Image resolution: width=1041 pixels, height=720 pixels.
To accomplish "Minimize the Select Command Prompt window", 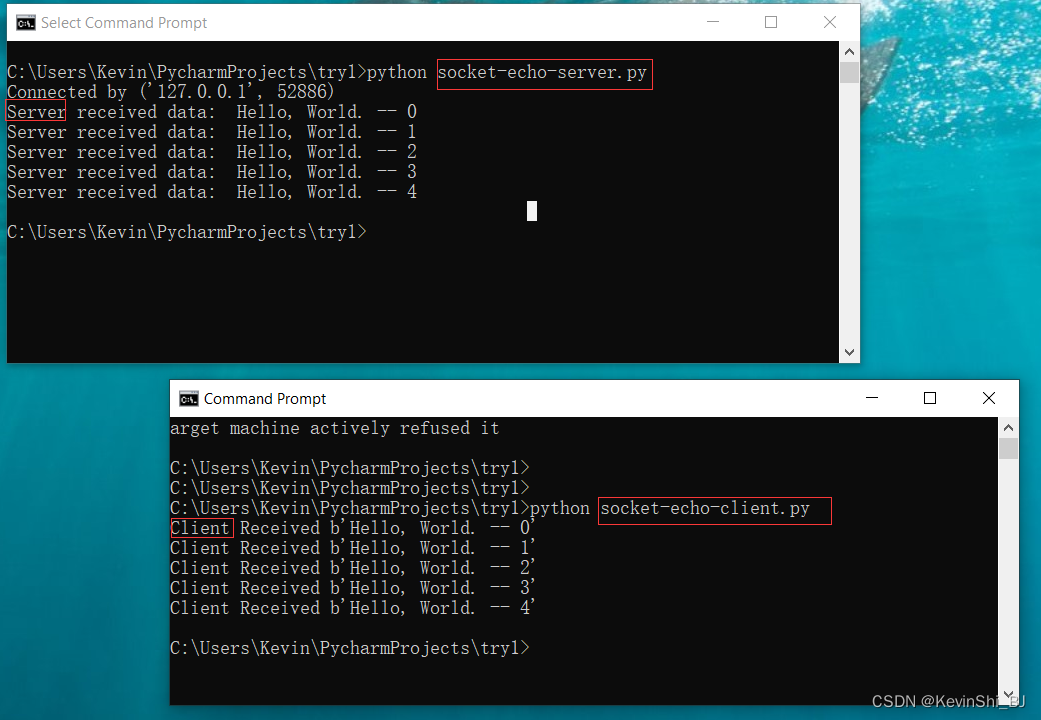I will tap(713, 23).
